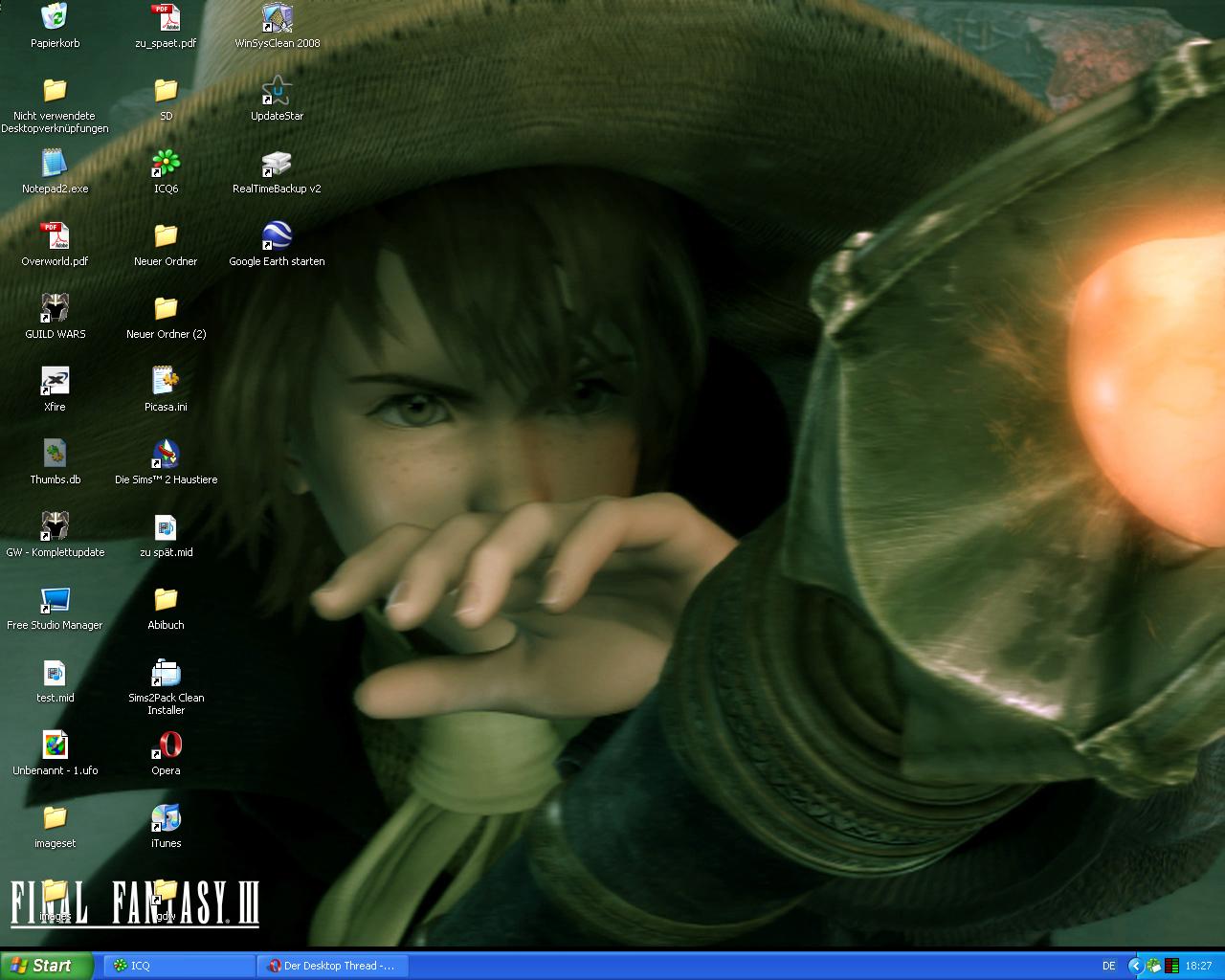This screenshot has width=1225, height=980.
Task: Select the UpdateStar desktop icon
Action: [x=277, y=91]
